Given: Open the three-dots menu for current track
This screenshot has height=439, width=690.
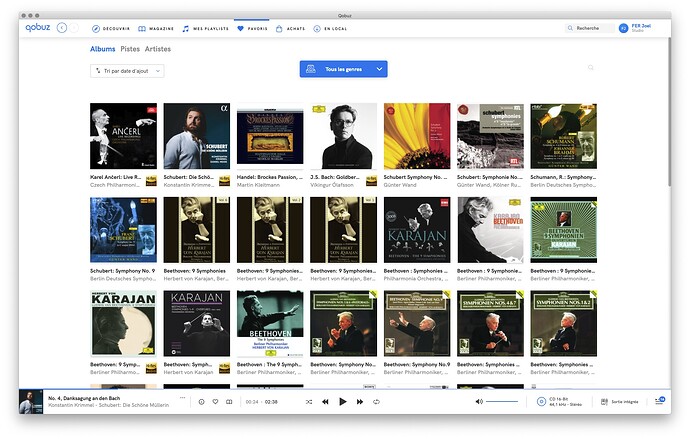Looking at the screenshot, I should pyautogui.click(x=182, y=398).
